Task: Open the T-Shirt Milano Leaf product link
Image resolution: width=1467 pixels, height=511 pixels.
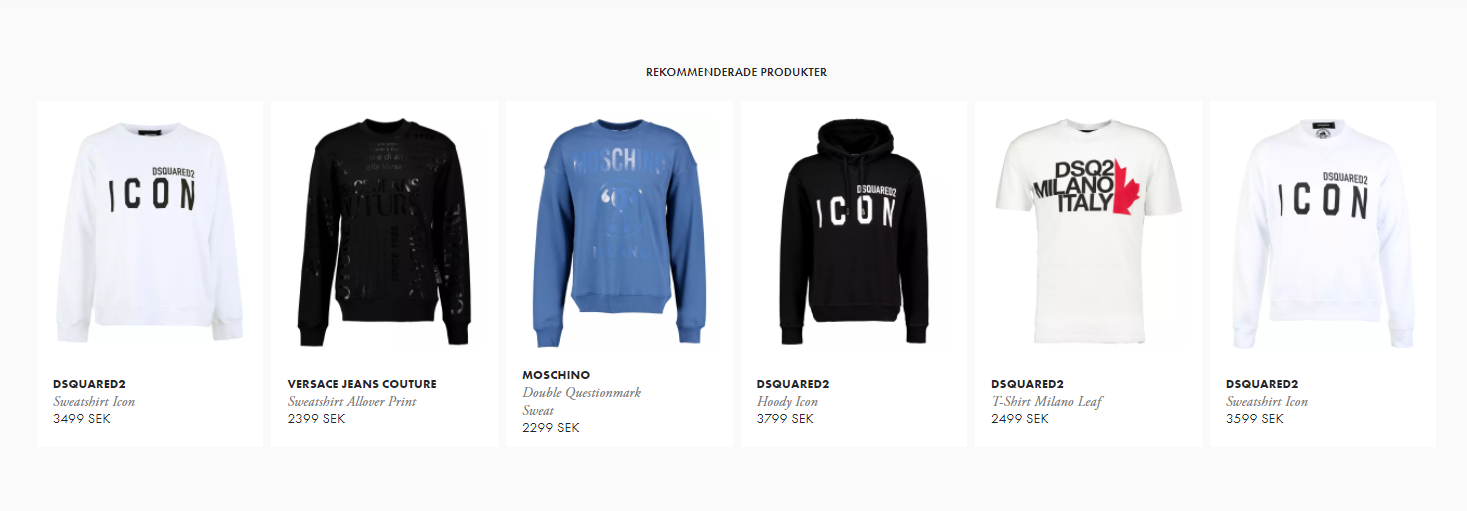Action: 1046,401
